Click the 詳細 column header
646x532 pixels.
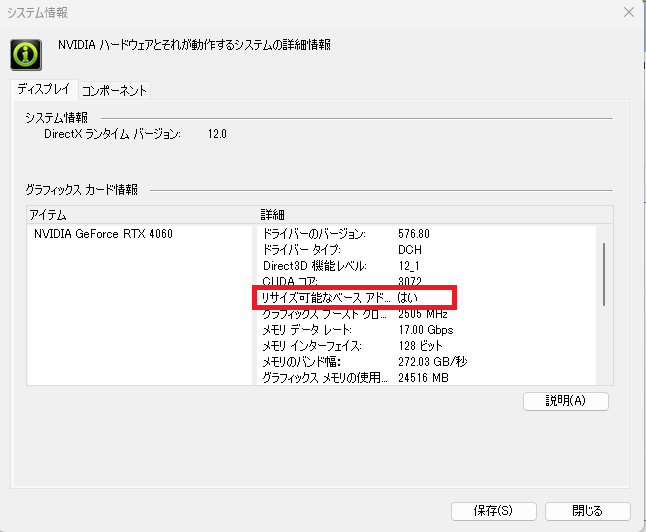[x=435, y=215]
